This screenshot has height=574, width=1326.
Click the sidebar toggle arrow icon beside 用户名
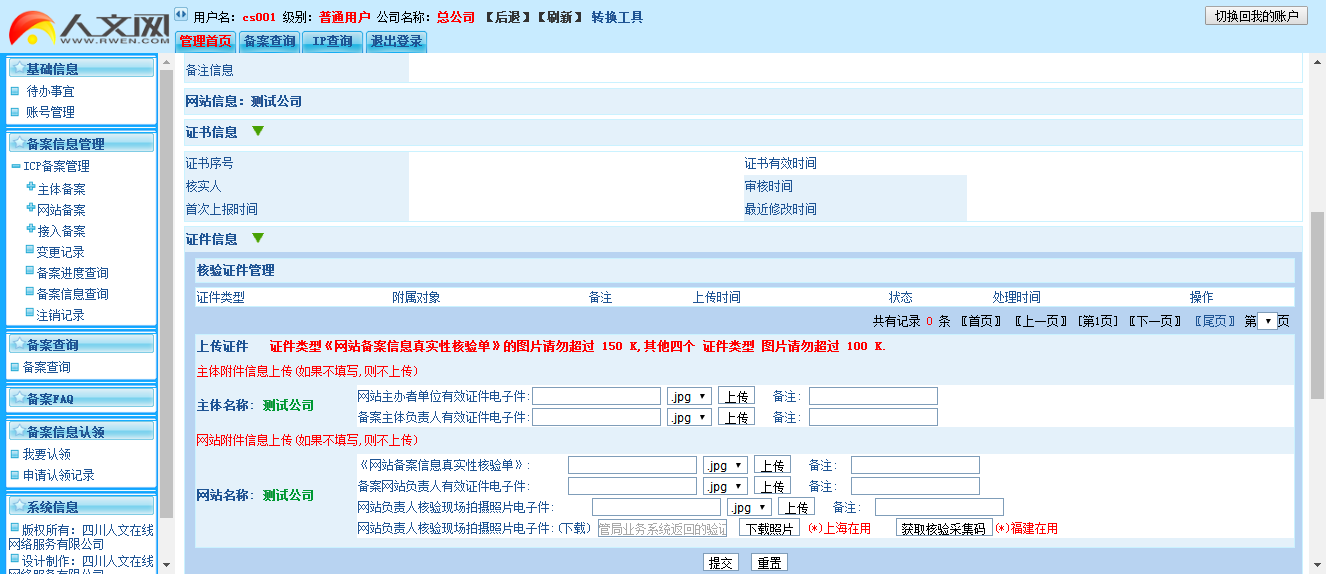(x=181, y=15)
